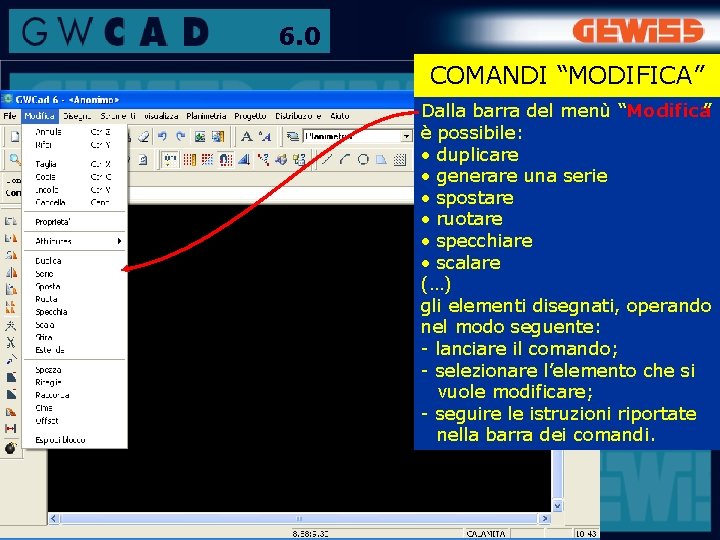Choose Sposta from the Modifica menu
Screen dimensions: 720x540
pyautogui.click(x=74, y=287)
